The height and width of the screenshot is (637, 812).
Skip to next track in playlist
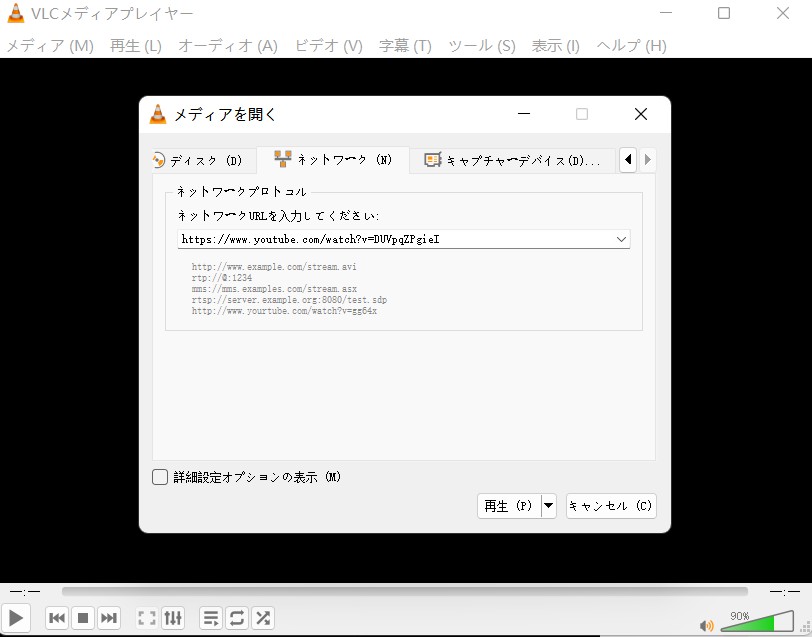coord(109,618)
